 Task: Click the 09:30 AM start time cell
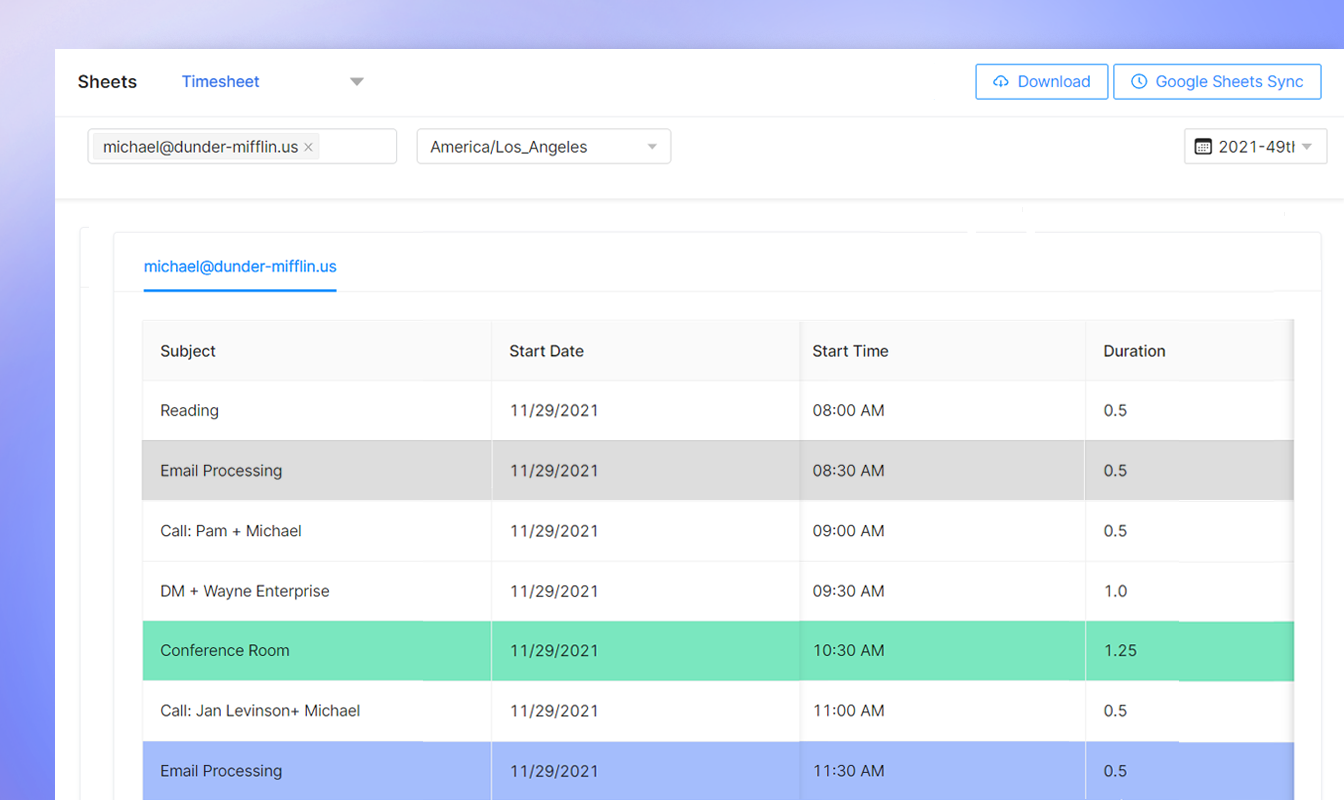tap(943, 591)
